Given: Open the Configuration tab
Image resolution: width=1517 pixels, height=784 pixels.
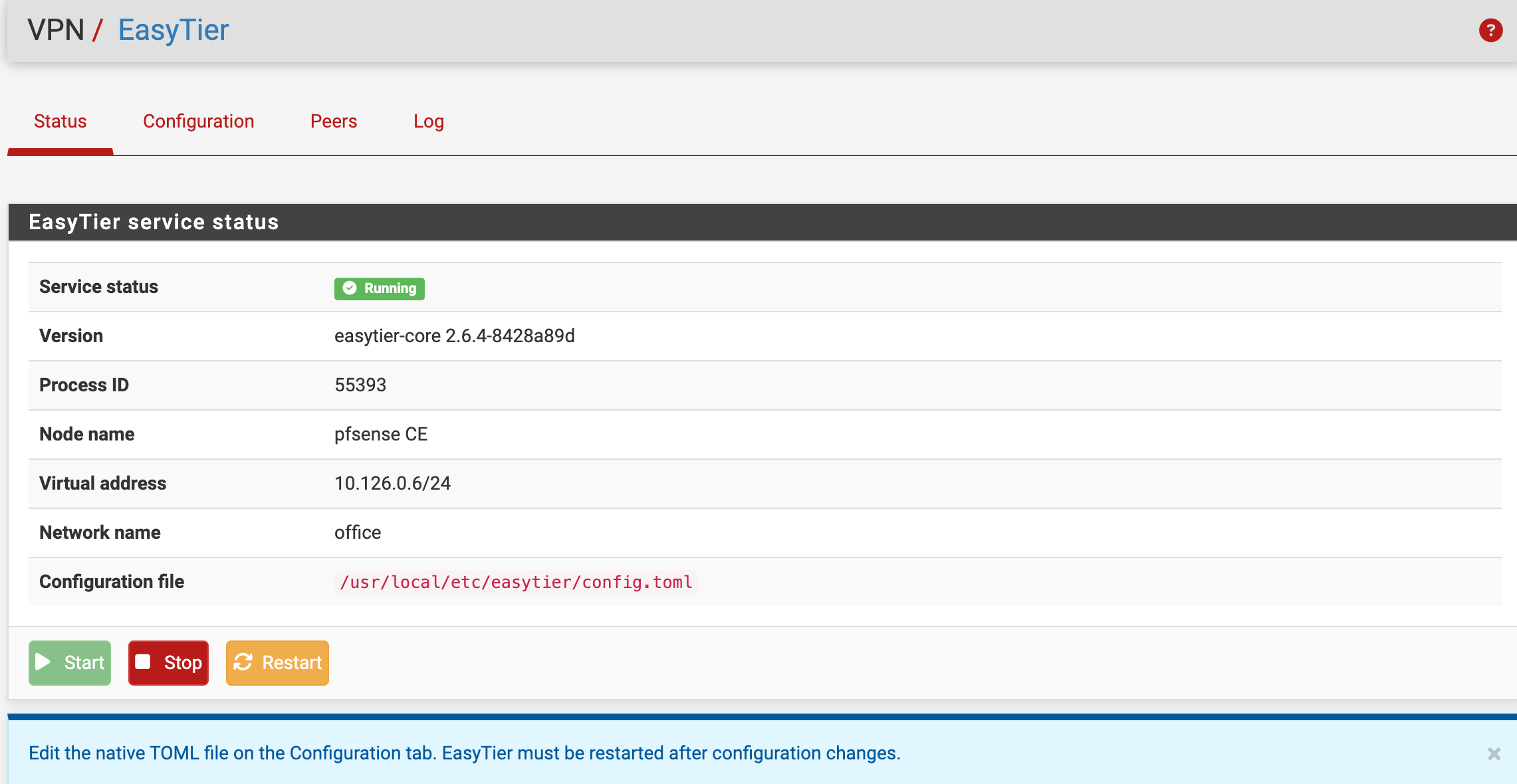Looking at the screenshot, I should tap(198, 121).
